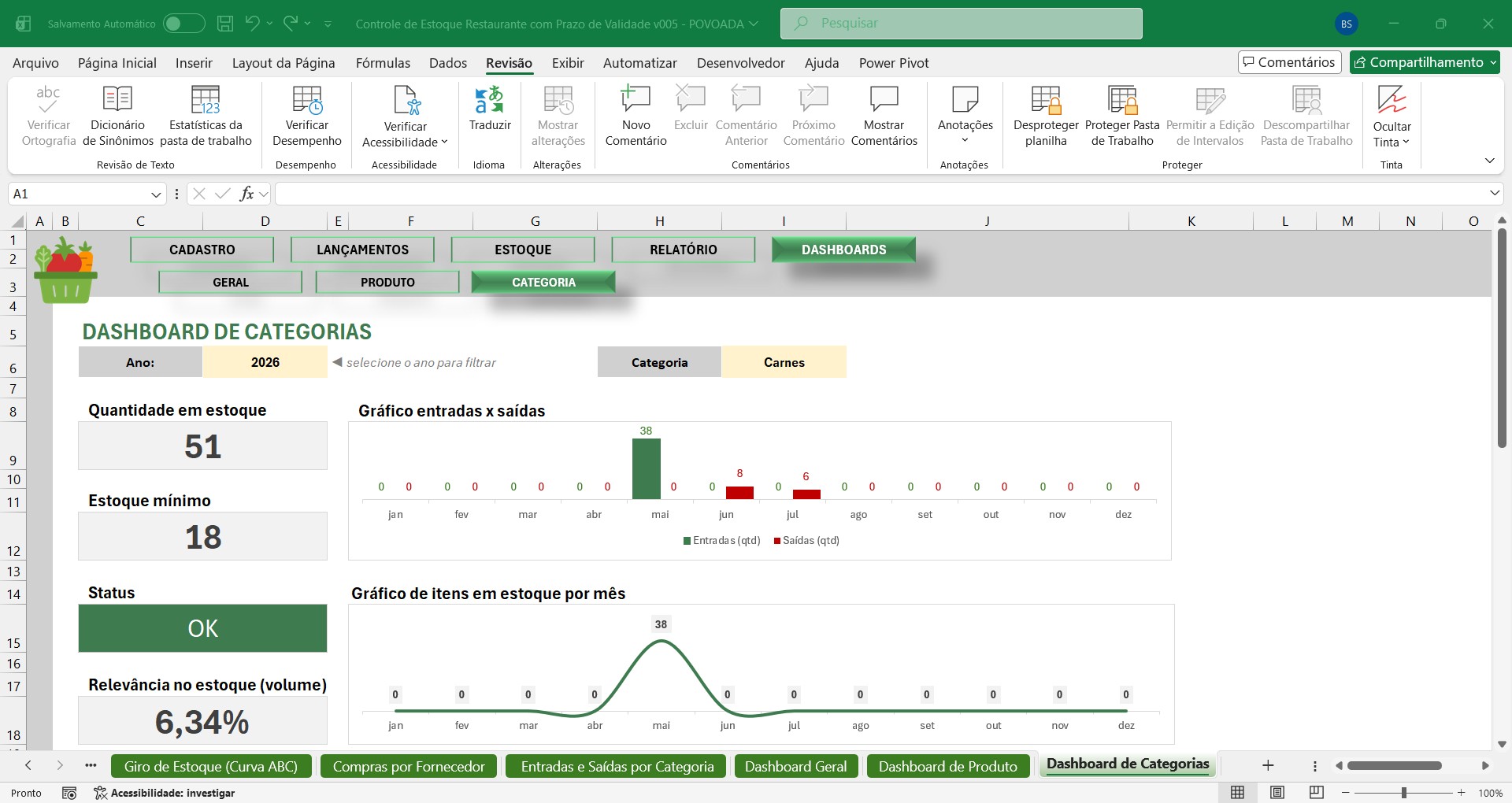
Task: Click 100% zoom level text
Action: coord(1490,793)
